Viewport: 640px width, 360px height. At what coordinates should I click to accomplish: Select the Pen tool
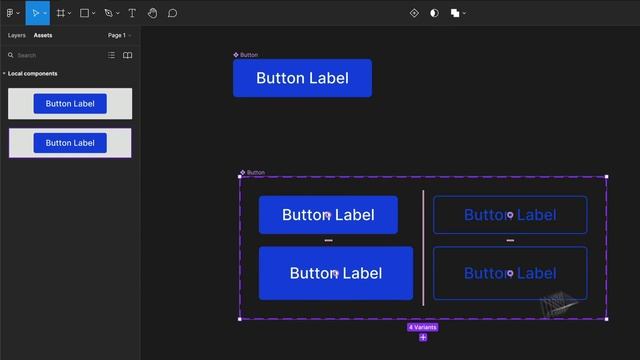click(108, 13)
